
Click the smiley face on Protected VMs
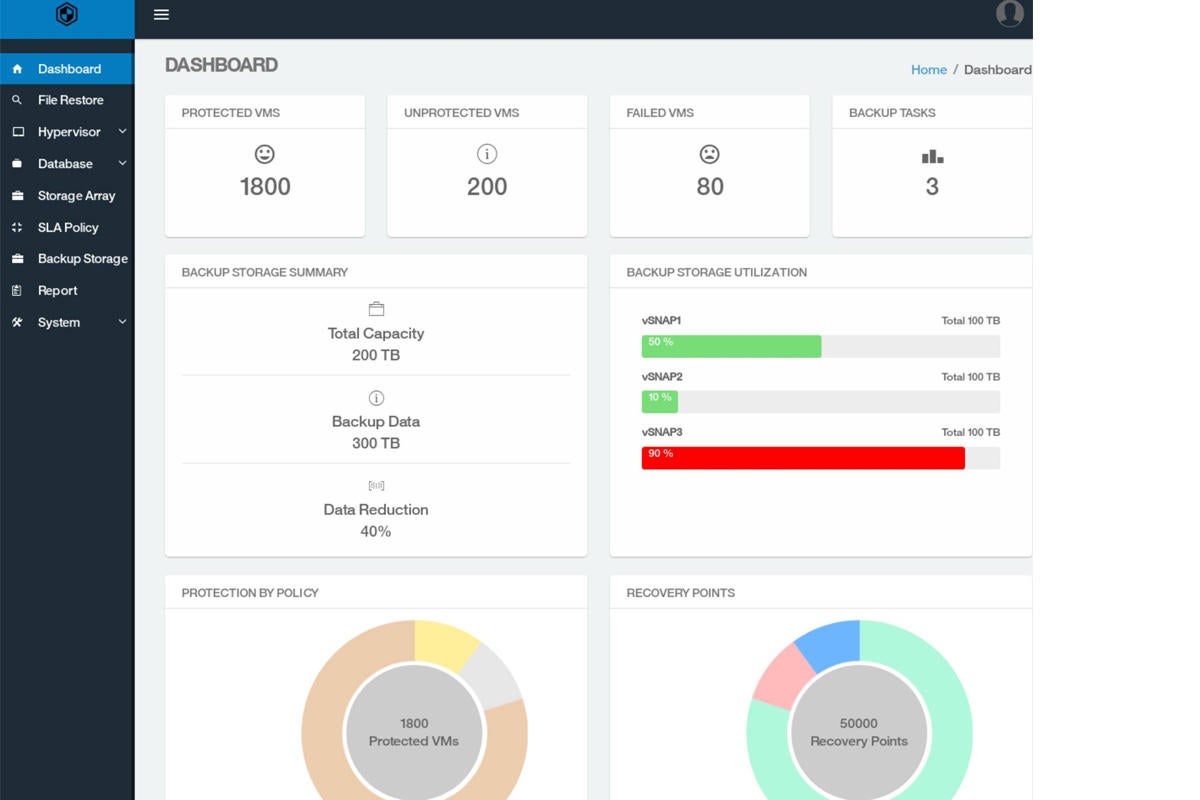tap(265, 154)
